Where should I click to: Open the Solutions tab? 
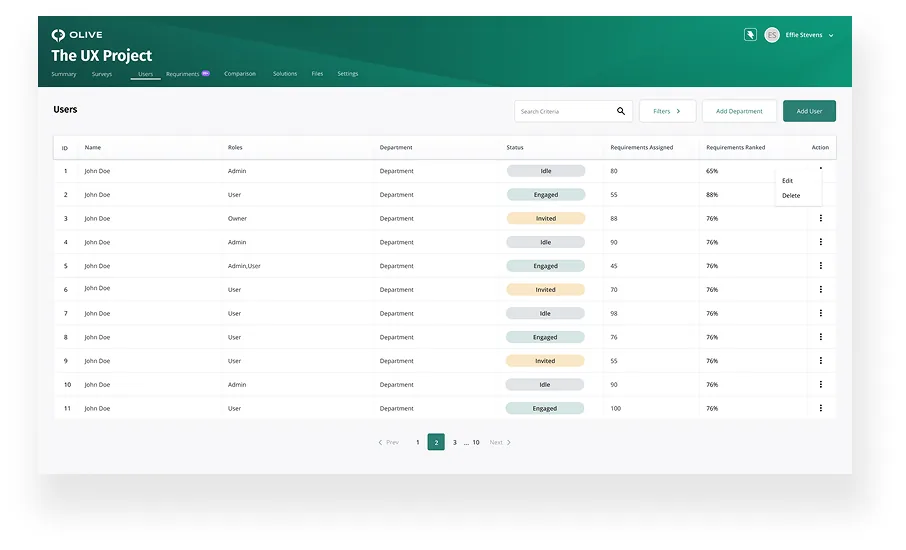[285, 74]
